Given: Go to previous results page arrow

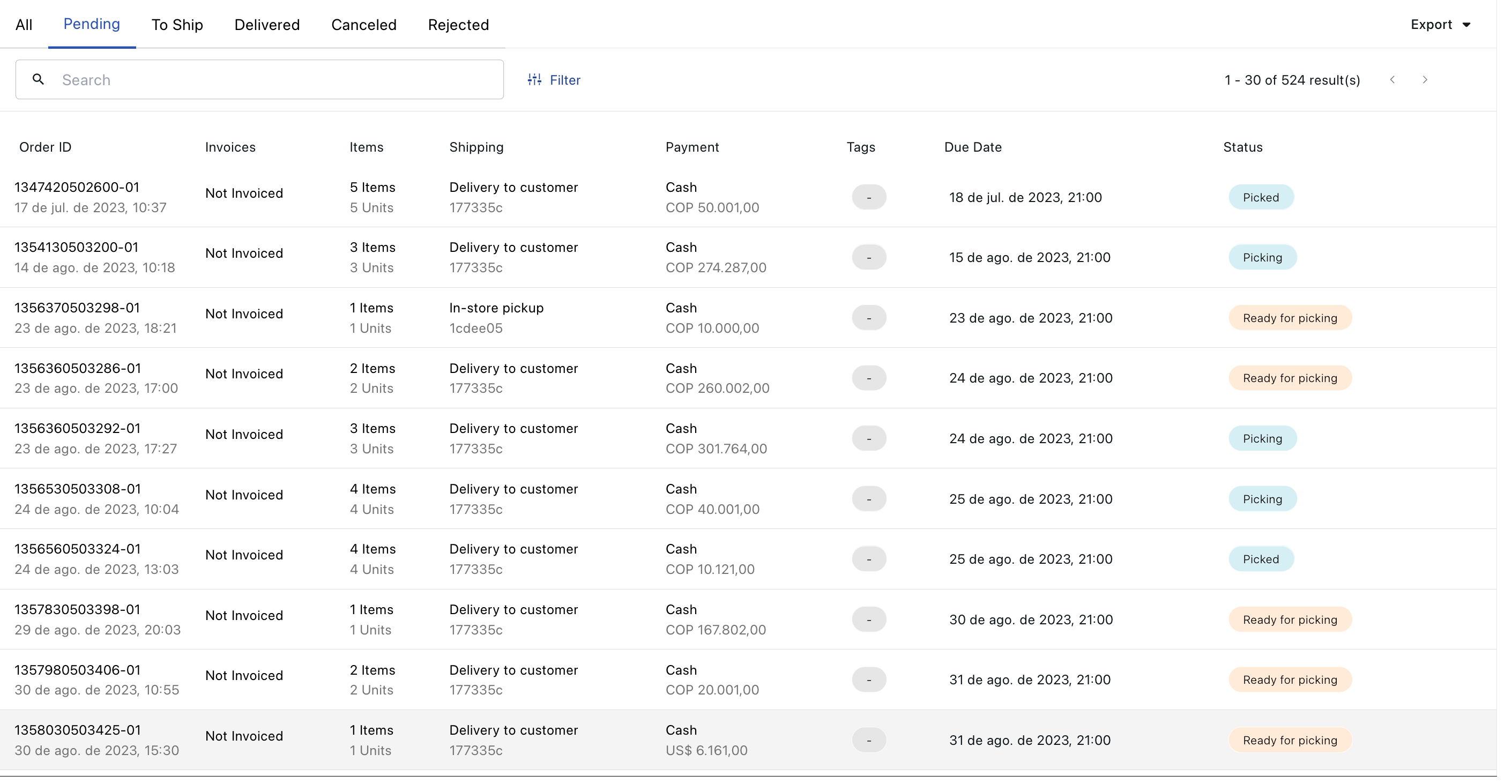Looking at the screenshot, I should point(1392,80).
